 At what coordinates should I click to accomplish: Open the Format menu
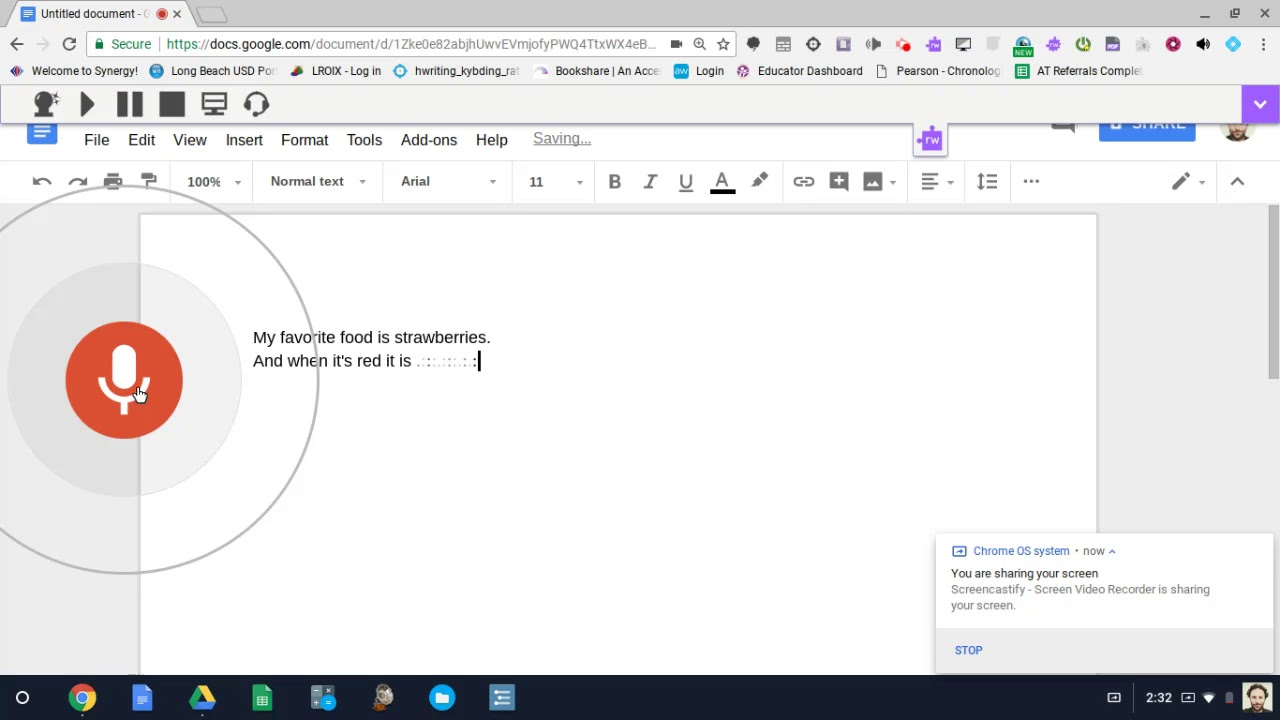[304, 140]
